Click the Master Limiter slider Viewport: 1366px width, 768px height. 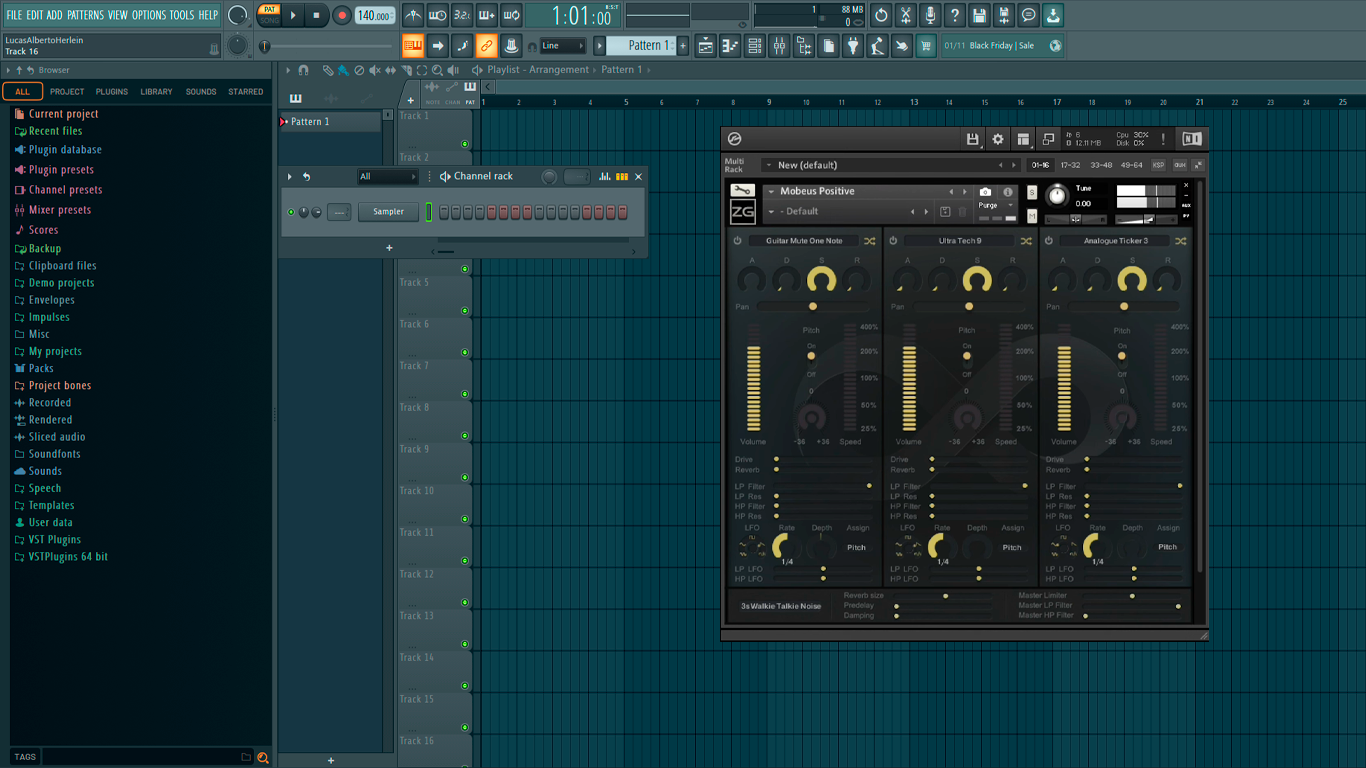point(1130,596)
